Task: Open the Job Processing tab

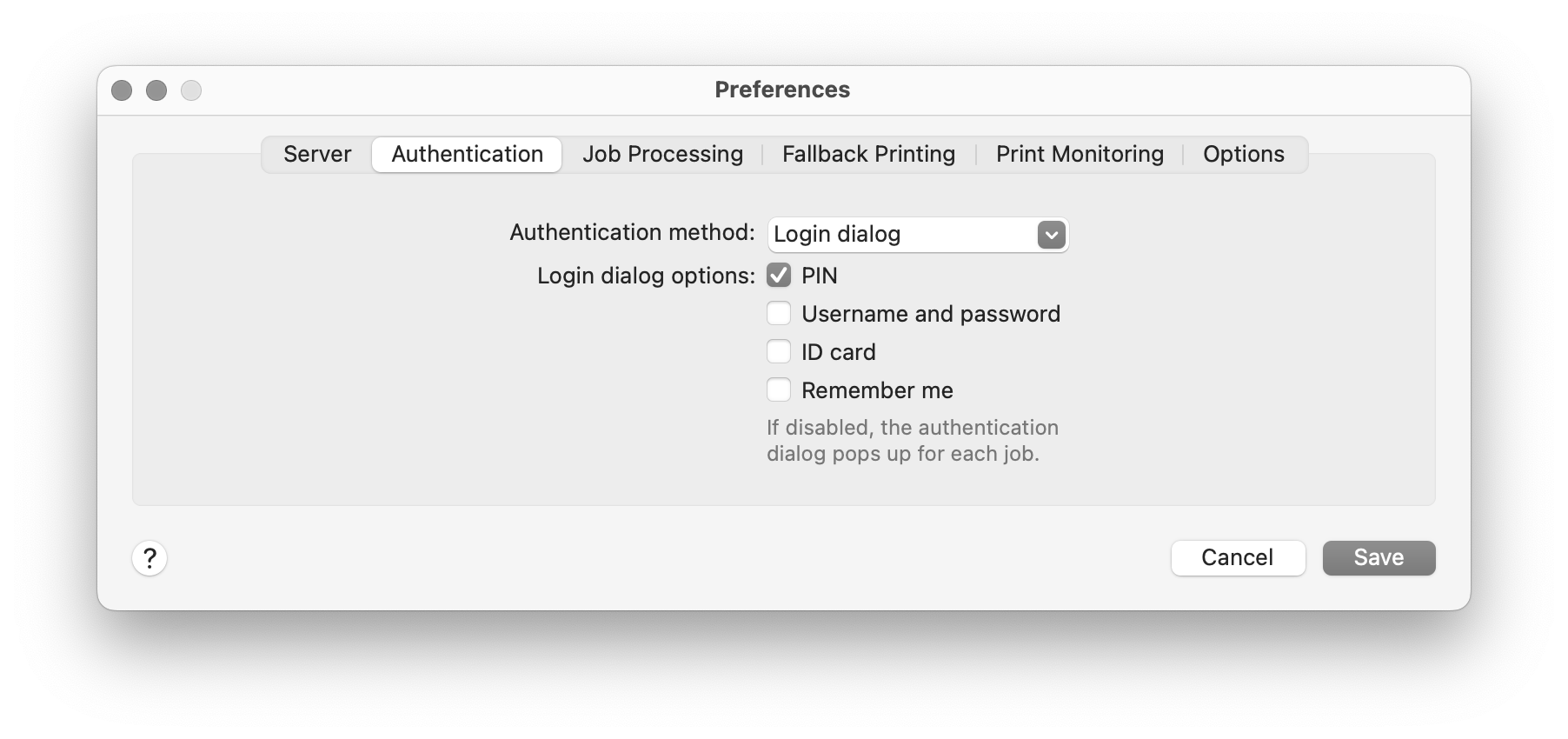Action: coord(662,154)
